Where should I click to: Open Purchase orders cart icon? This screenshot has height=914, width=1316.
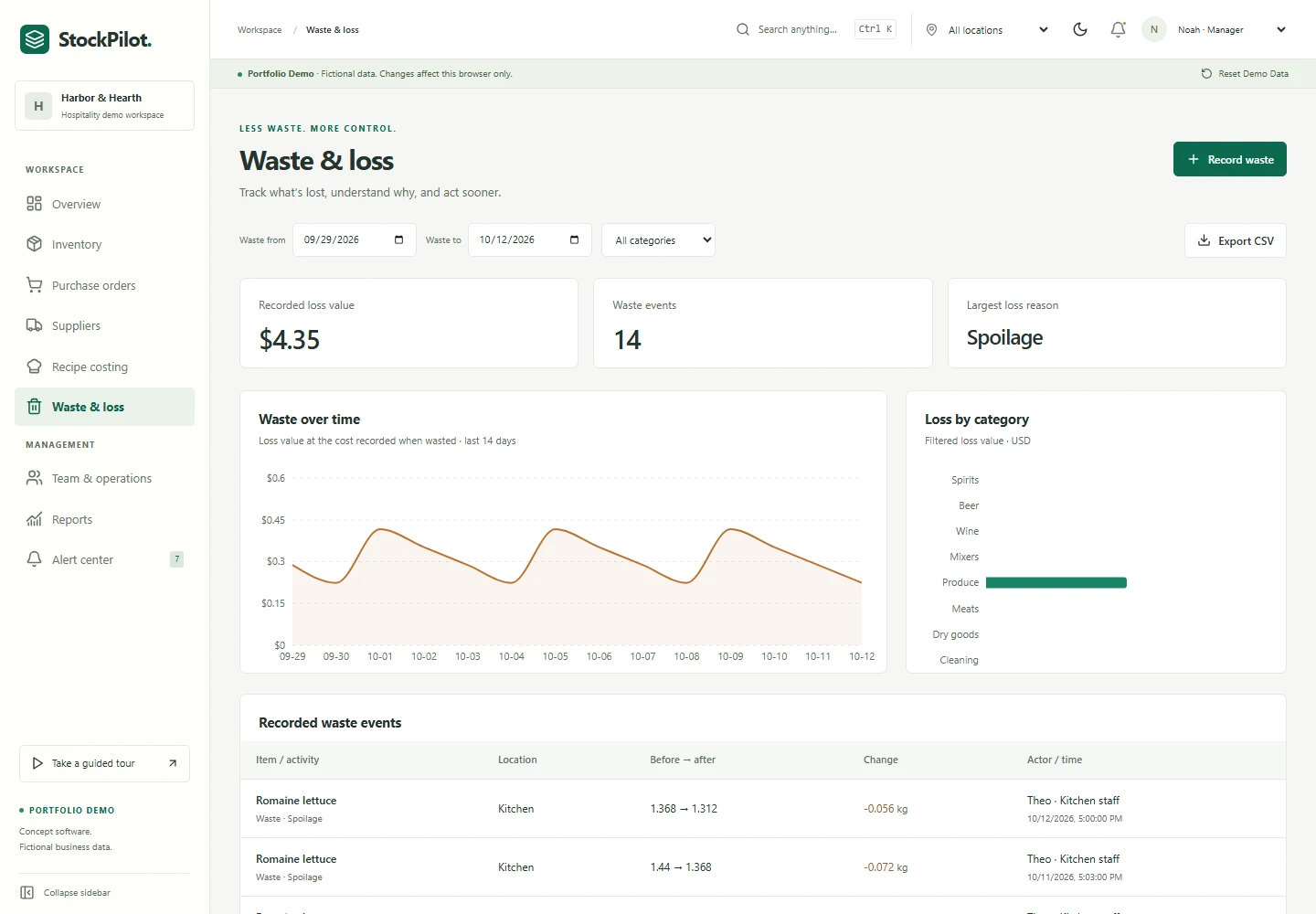click(x=34, y=285)
